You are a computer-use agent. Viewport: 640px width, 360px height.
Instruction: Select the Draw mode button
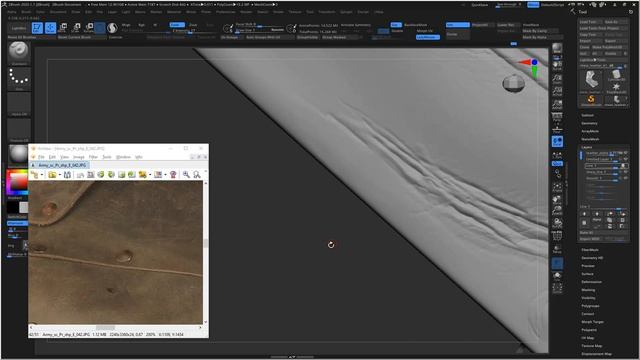[x=50, y=28]
